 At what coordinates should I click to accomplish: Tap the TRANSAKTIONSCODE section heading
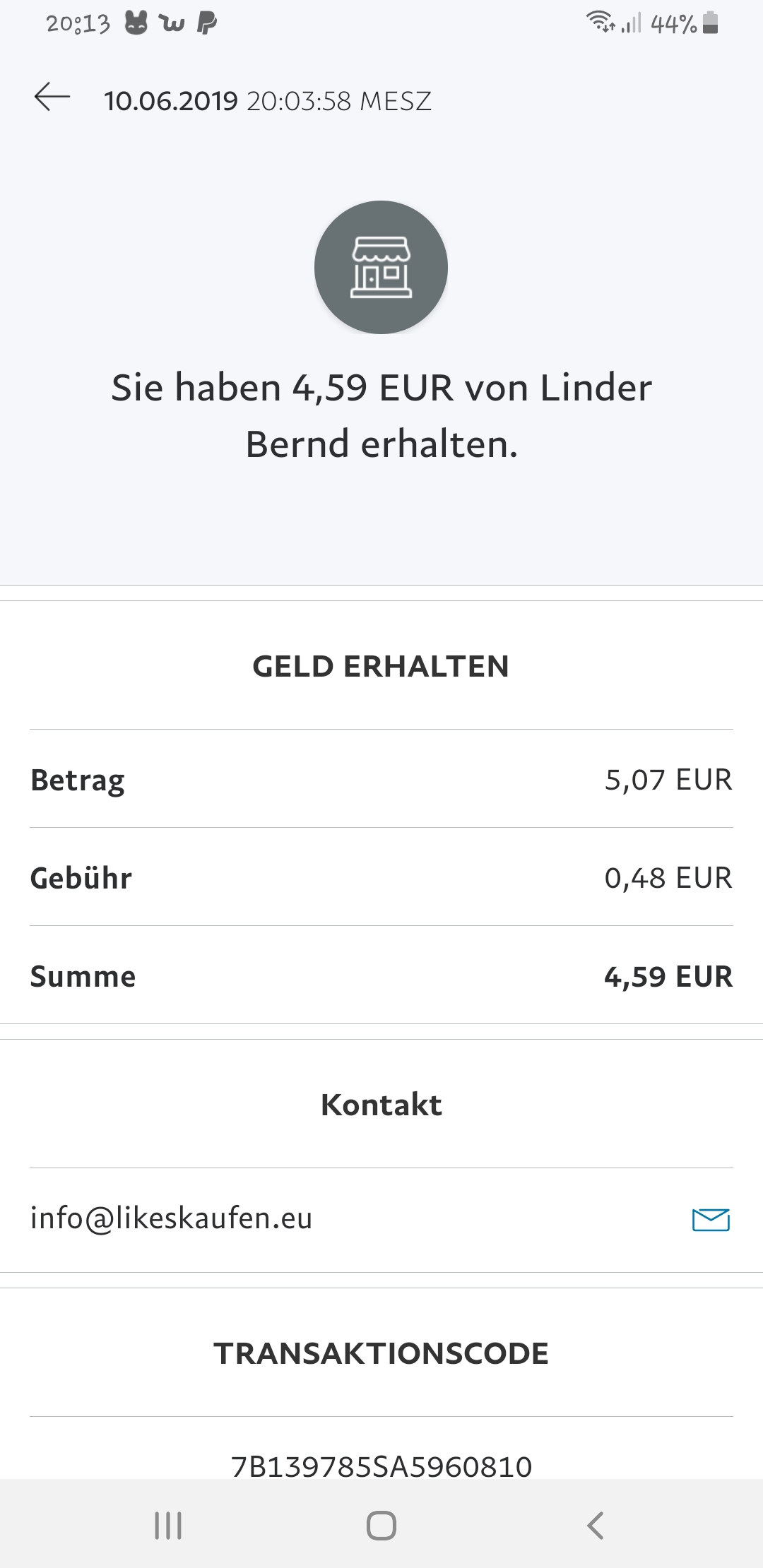pos(381,1353)
